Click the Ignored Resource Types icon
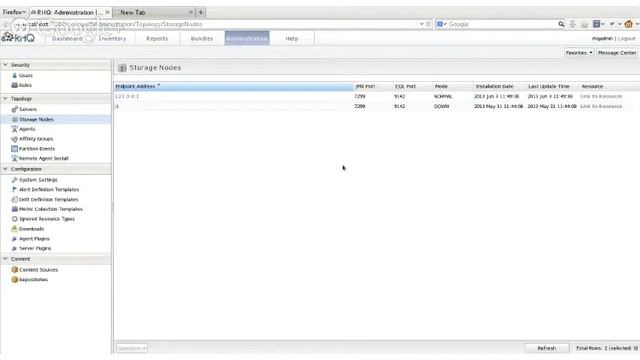 coord(14,219)
